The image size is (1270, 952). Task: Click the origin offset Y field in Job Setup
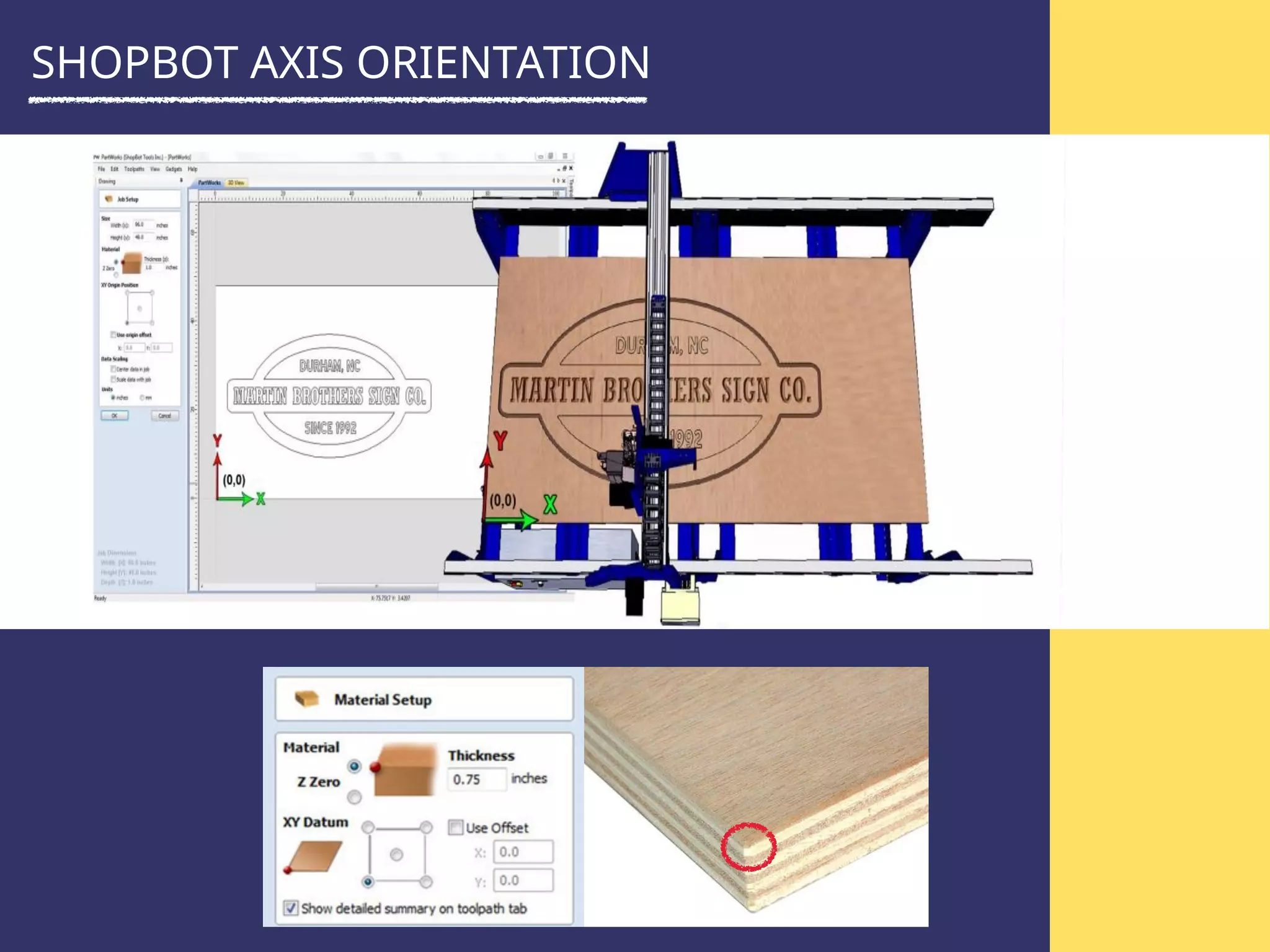click(x=162, y=348)
